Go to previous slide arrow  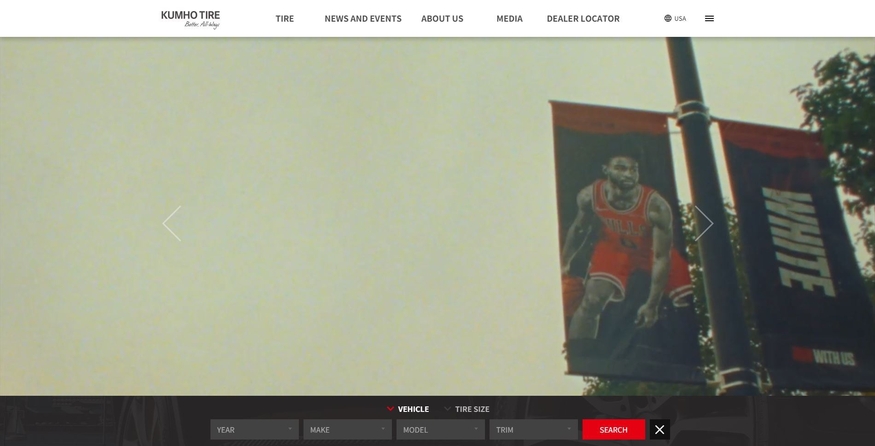[x=172, y=223]
